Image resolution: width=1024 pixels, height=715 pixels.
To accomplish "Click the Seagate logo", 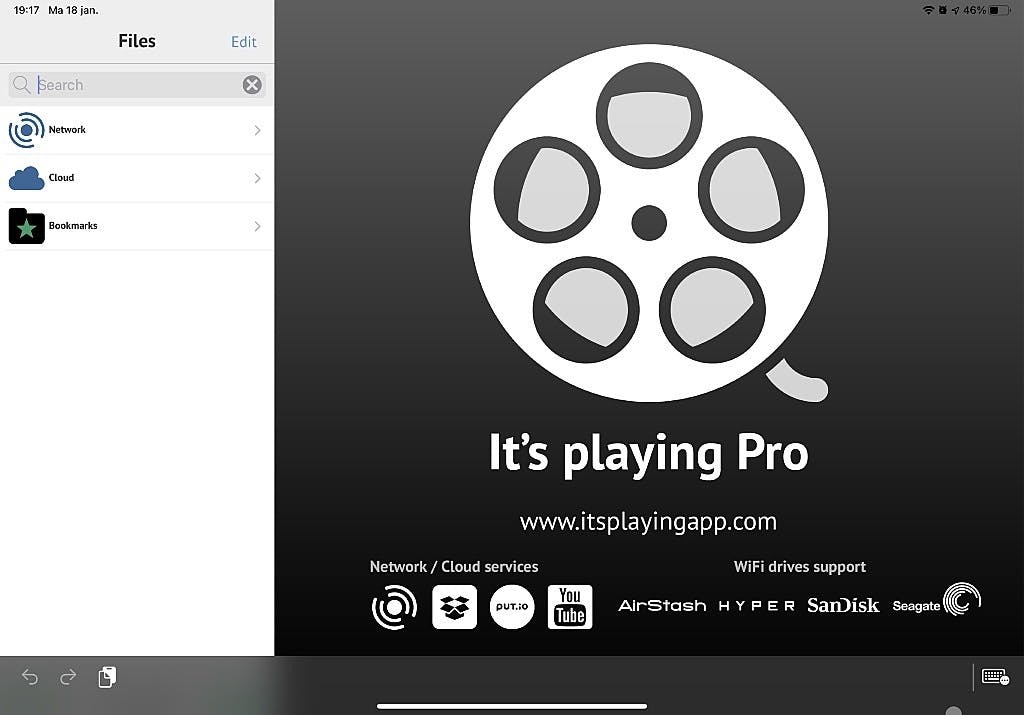I will [x=937, y=599].
